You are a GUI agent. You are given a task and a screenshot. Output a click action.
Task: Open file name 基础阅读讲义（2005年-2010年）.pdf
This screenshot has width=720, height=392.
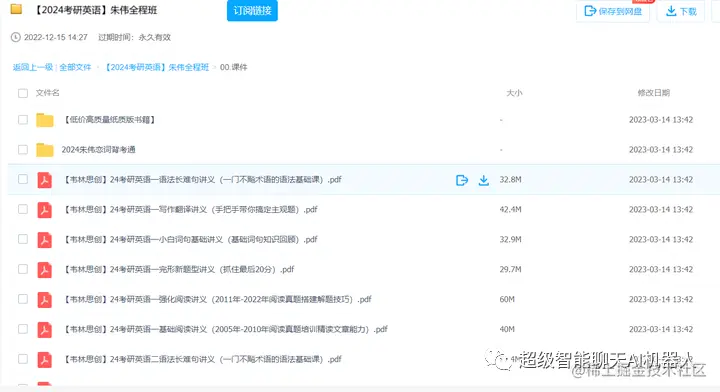pos(225,329)
